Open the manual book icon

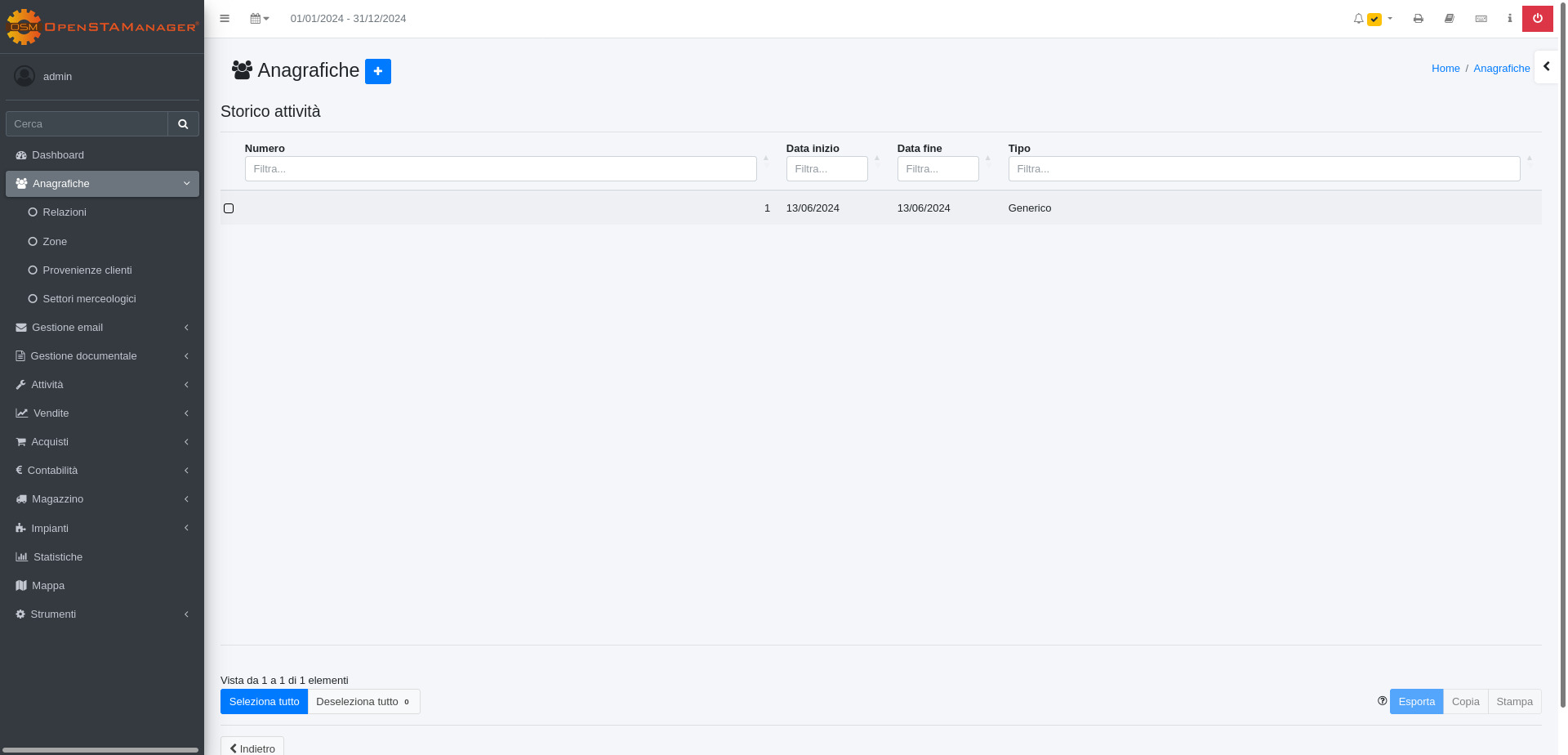(1450, 18)
